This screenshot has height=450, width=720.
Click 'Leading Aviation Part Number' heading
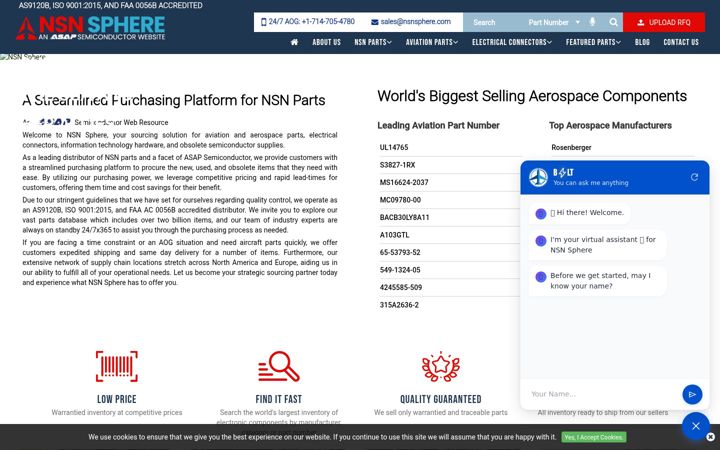438,125
